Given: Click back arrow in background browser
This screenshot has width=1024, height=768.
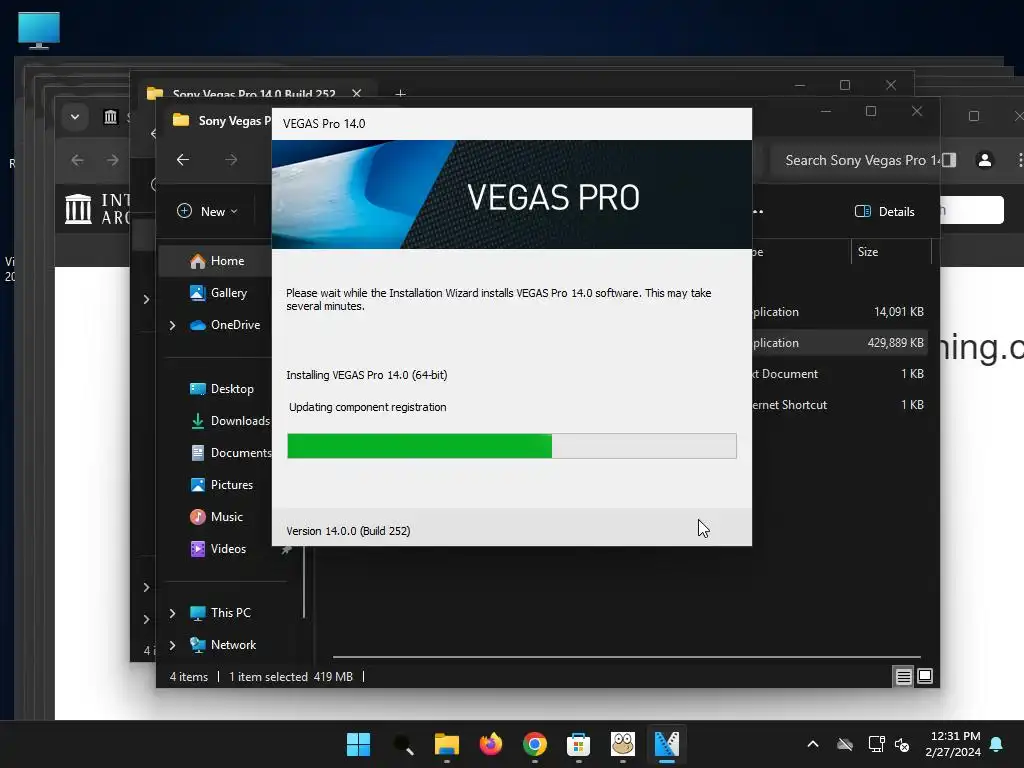Looking at the screenshot, I should [x=78, y=160].
